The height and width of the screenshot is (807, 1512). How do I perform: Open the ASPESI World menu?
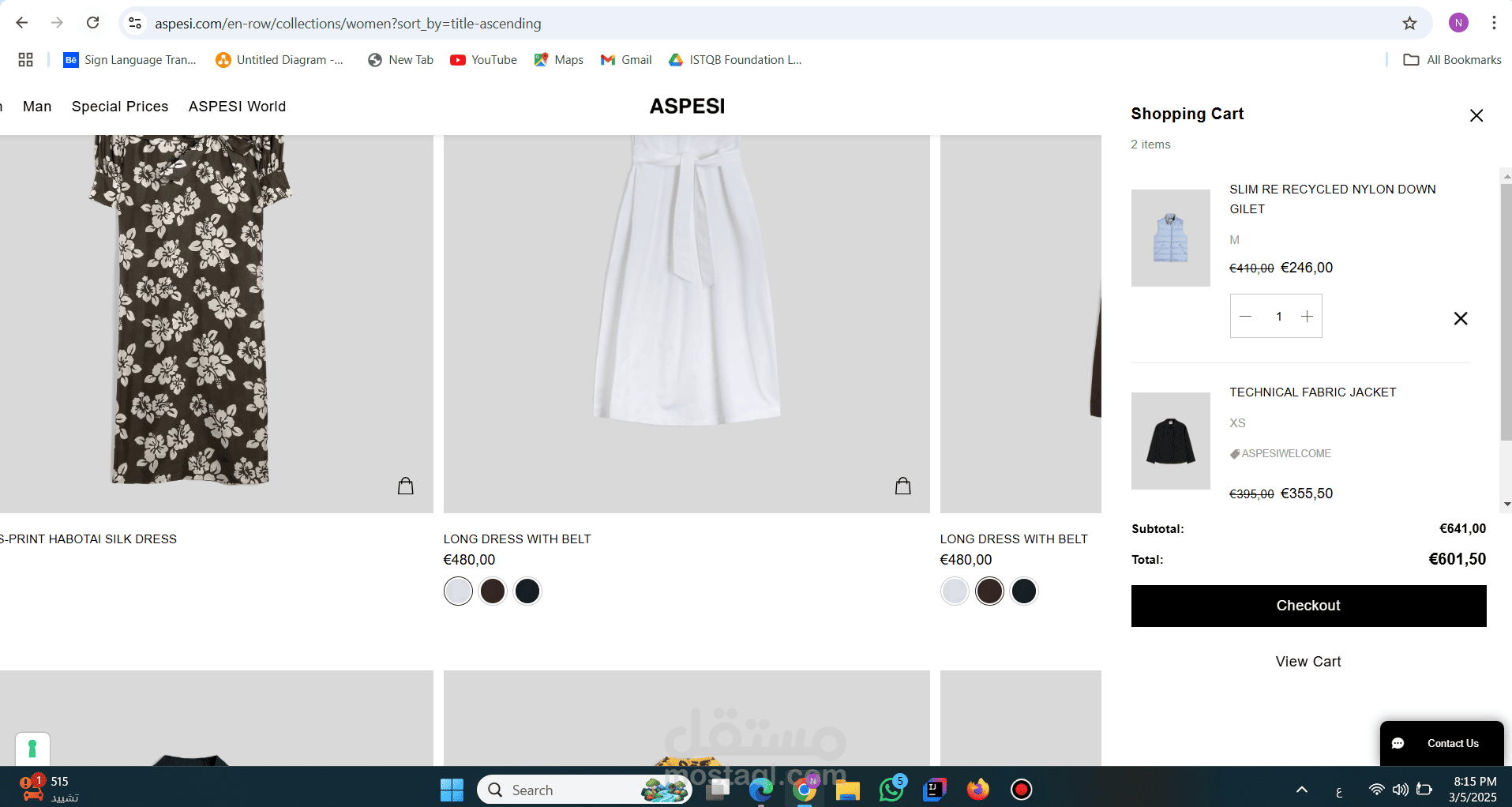pos(237,107)
